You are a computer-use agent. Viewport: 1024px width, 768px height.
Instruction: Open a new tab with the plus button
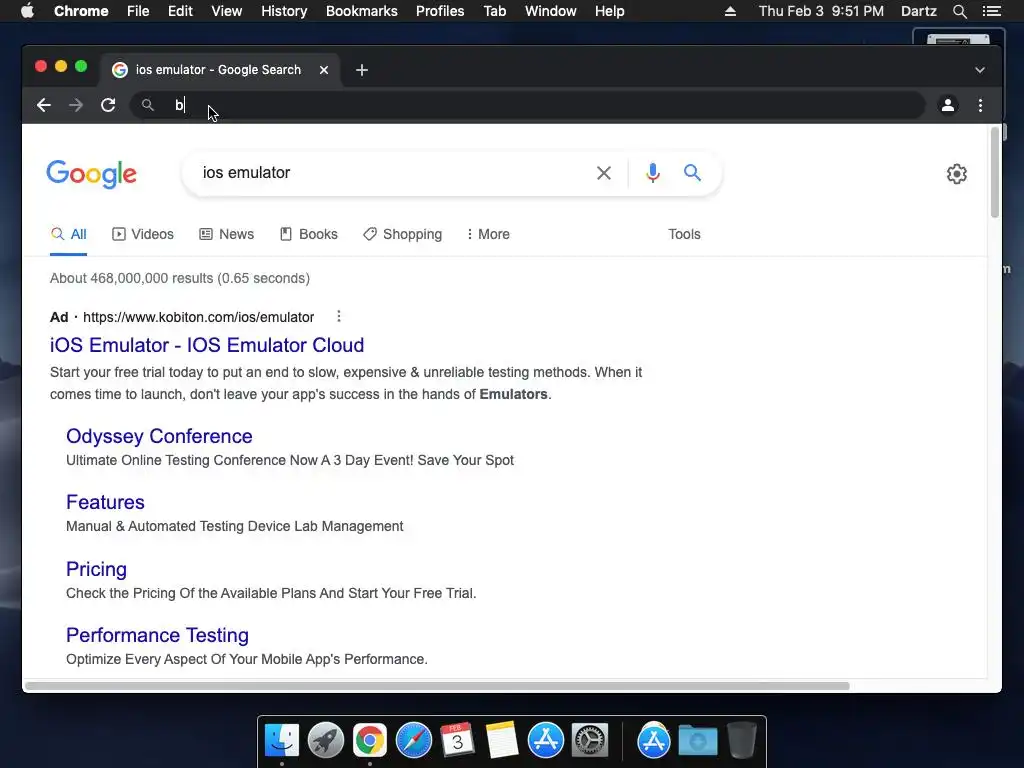[x=362, y=70]
